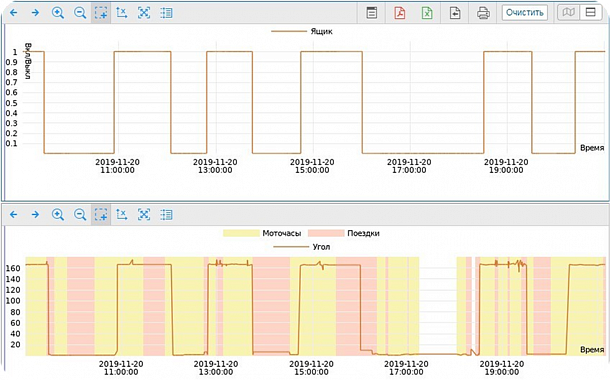Click 11:00:00 time label on upper chart
The image size is (610, 380).
click(117, 166)
